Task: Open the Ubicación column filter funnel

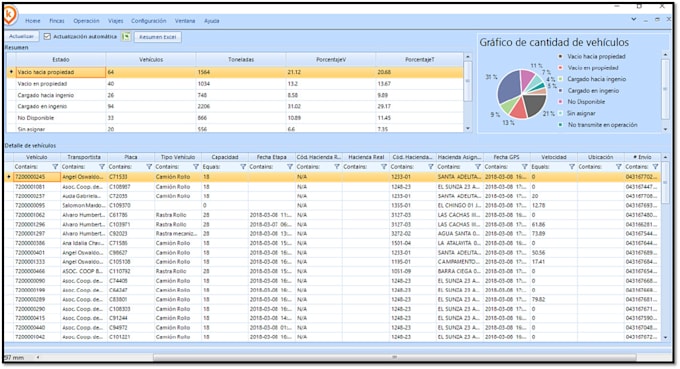Action: click(619, 167)
